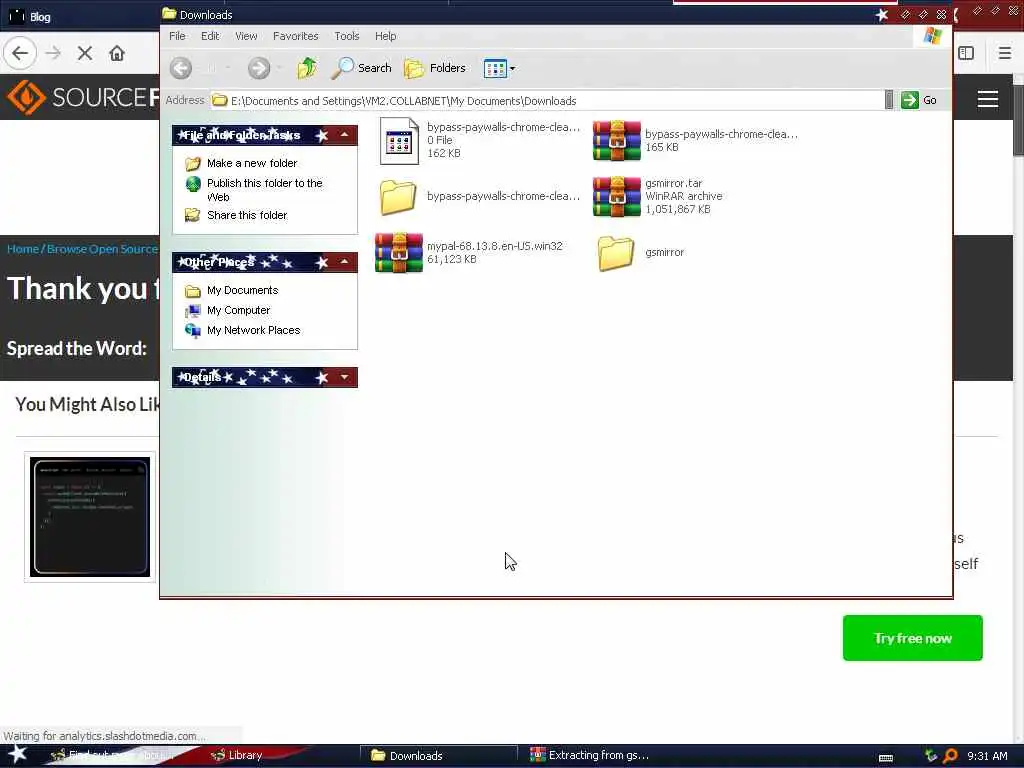Open My Computer in Other Places

(238, 310)
